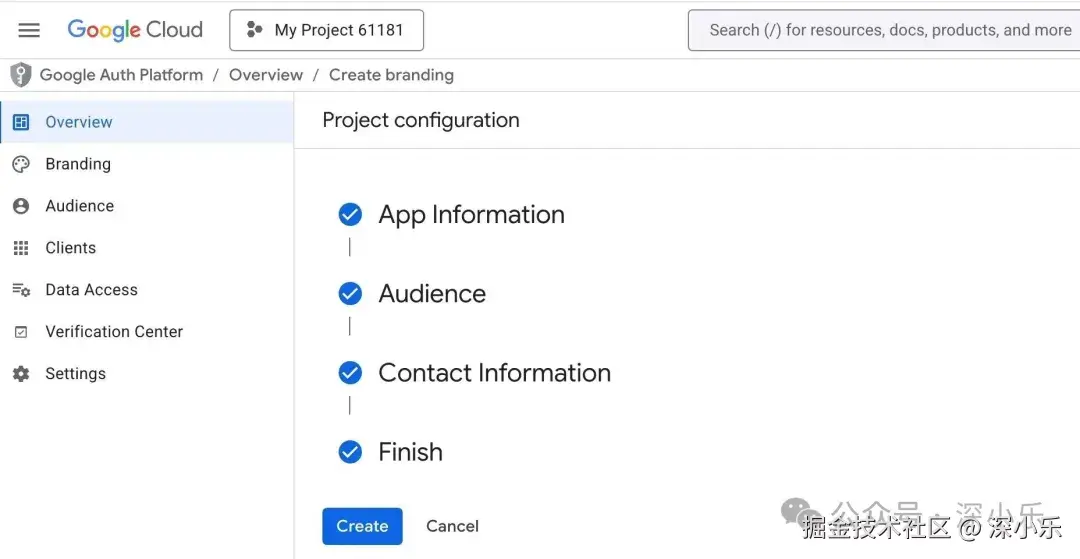Click the Google Cloud logo

[135, 30]
